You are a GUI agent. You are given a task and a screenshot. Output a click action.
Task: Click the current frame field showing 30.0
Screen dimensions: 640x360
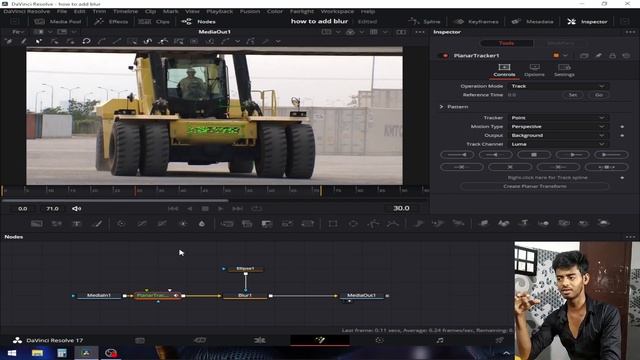click(401, 208)
